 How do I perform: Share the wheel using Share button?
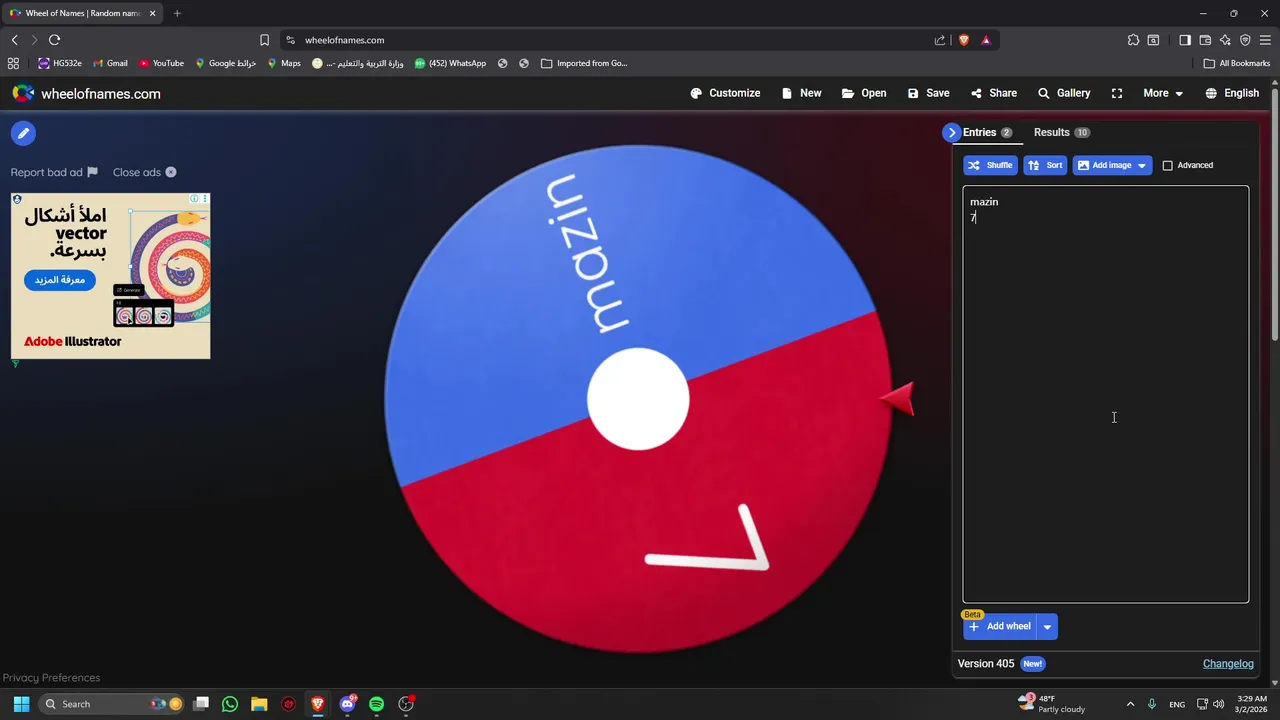[x=993, y=93]
